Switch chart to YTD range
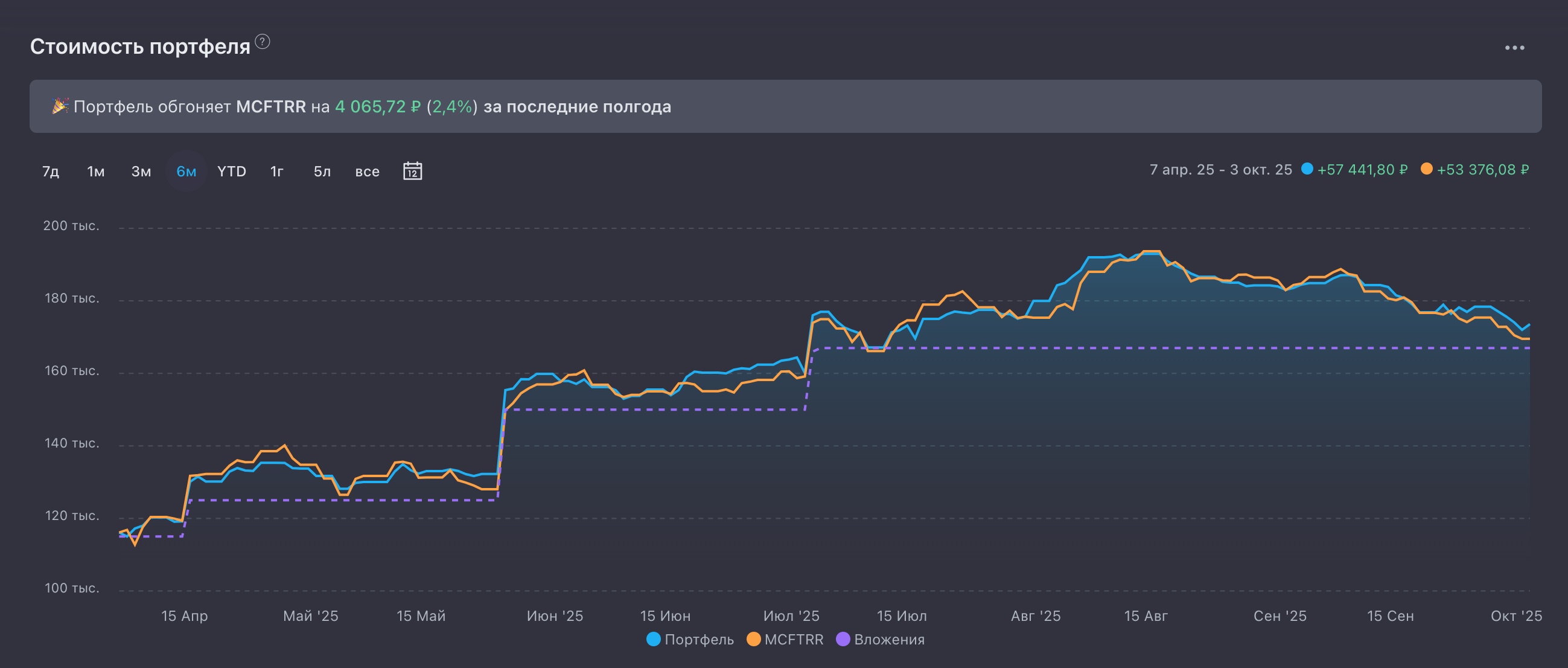1568x668 pixels. [231, 171]
